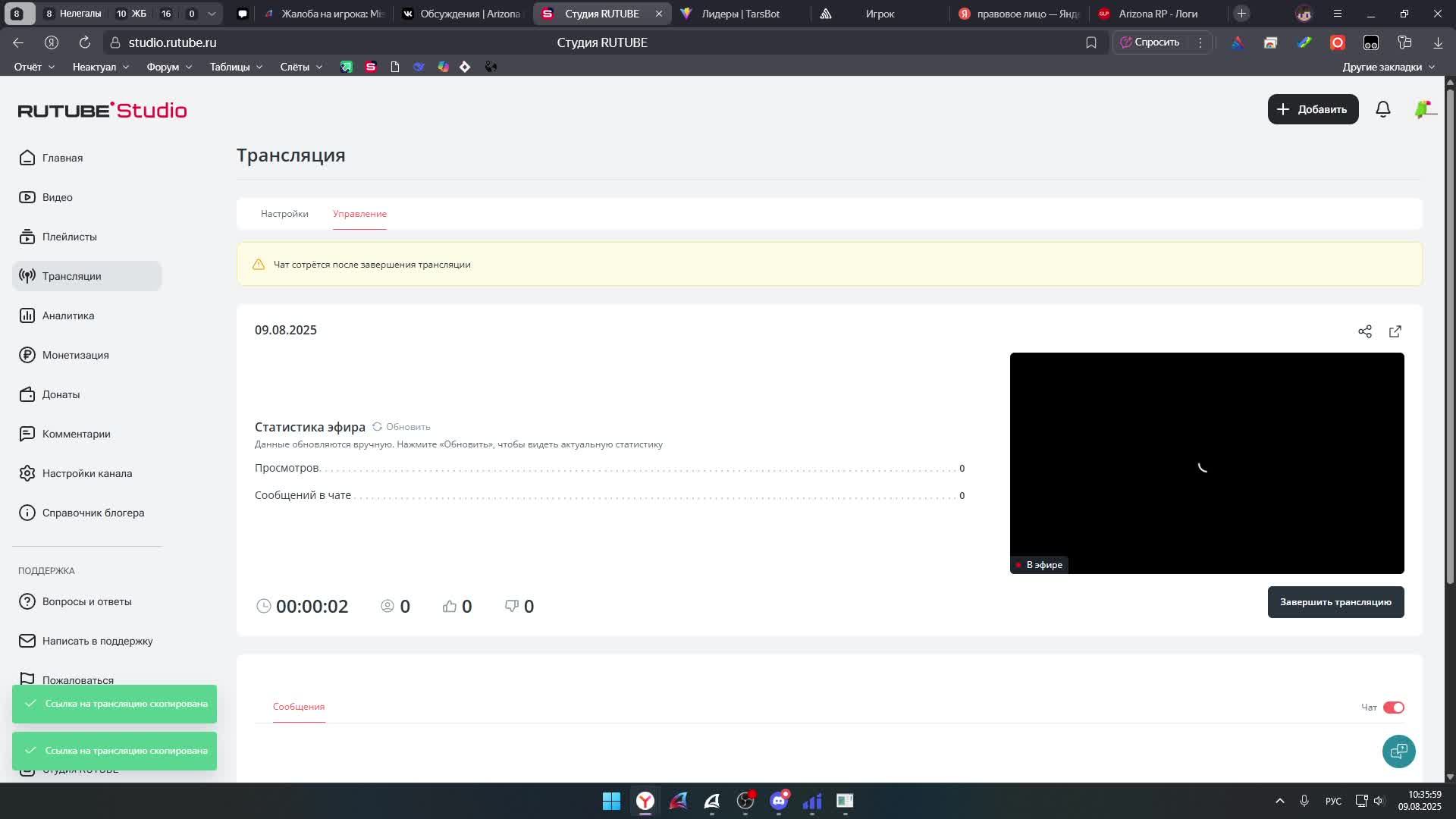
Task: Click the share icon for the broadcast
Action: 1365,331
